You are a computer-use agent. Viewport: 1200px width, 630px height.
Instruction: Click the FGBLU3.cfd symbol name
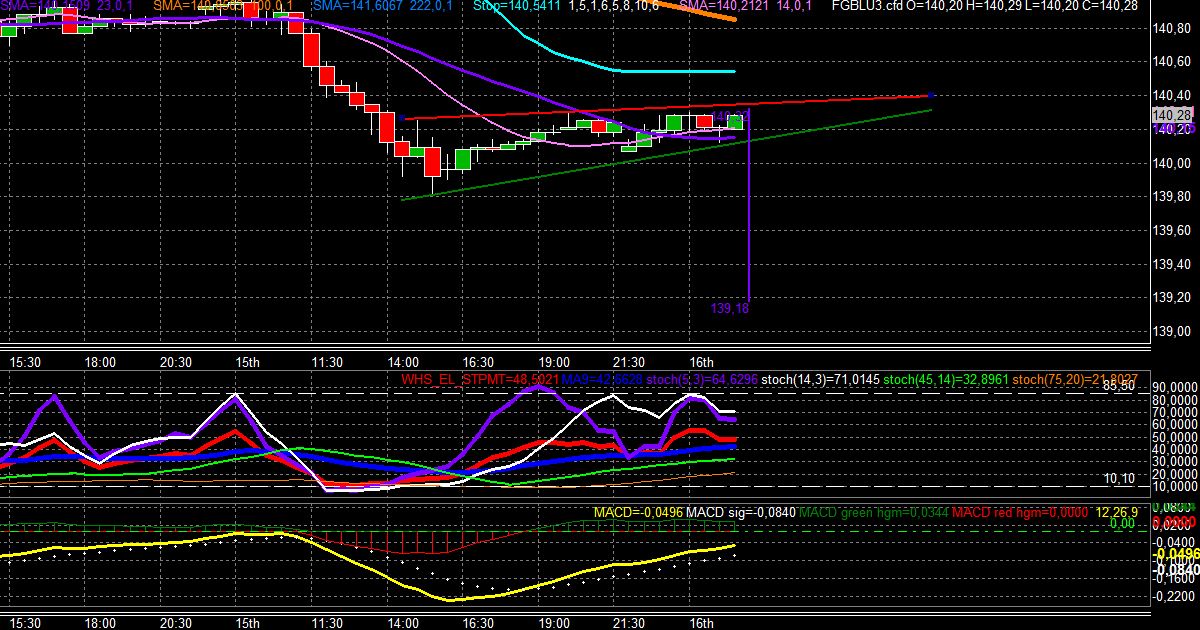(x=869, y=6)
